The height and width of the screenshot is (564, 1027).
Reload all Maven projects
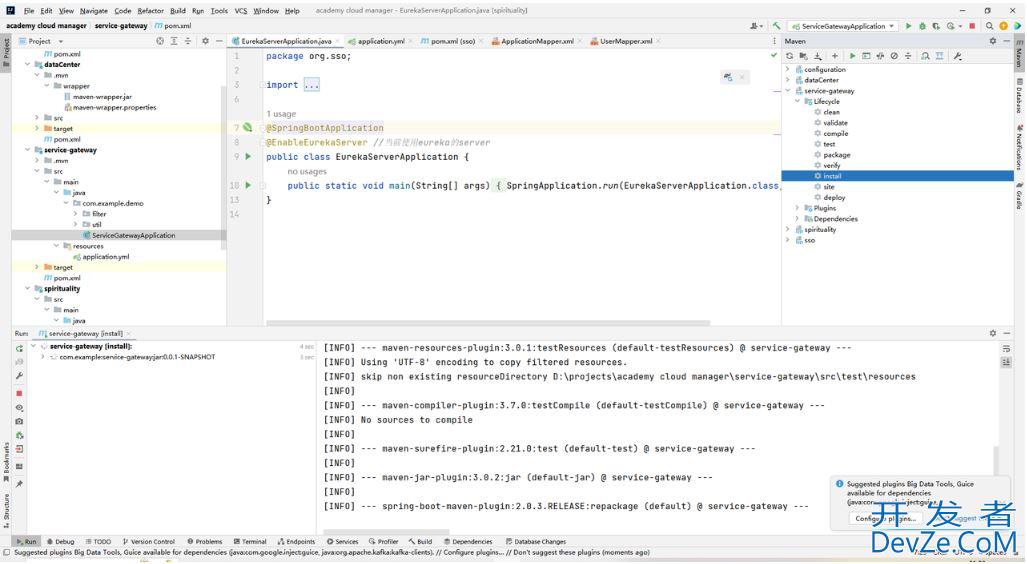click(x=790, y=56)
